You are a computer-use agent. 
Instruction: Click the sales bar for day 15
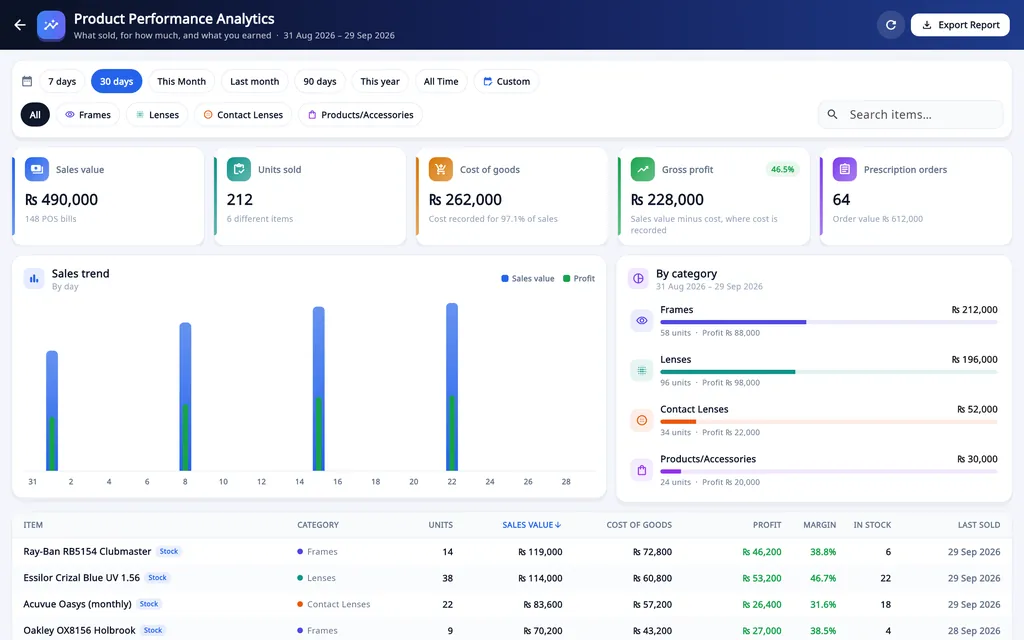(319, 389)
